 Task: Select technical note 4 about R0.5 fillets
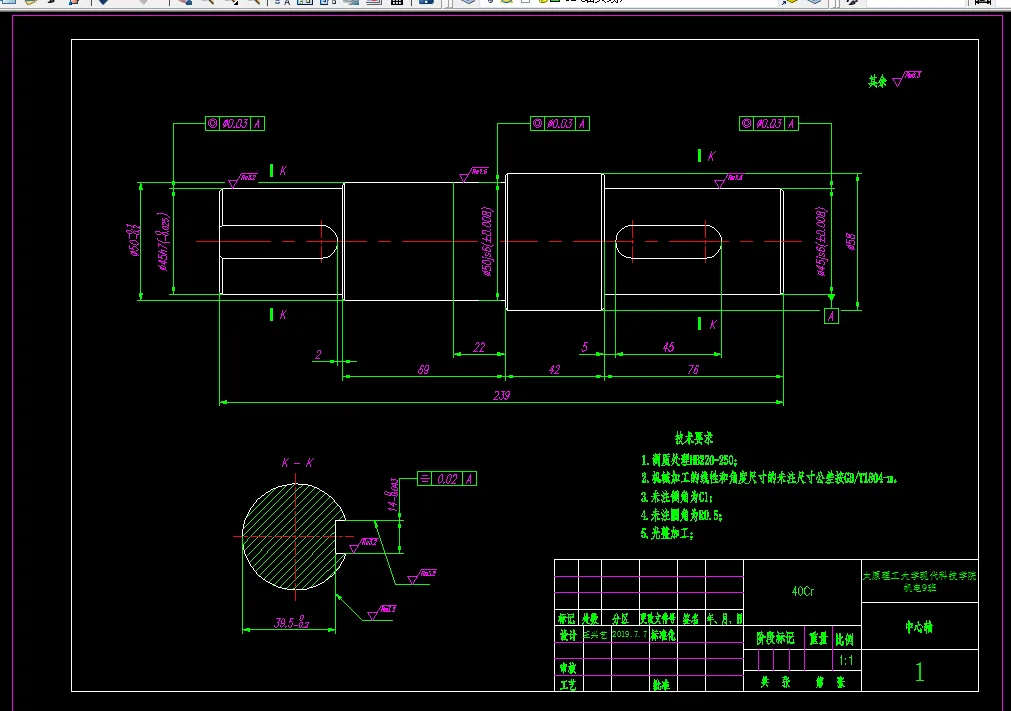[682, 515]
